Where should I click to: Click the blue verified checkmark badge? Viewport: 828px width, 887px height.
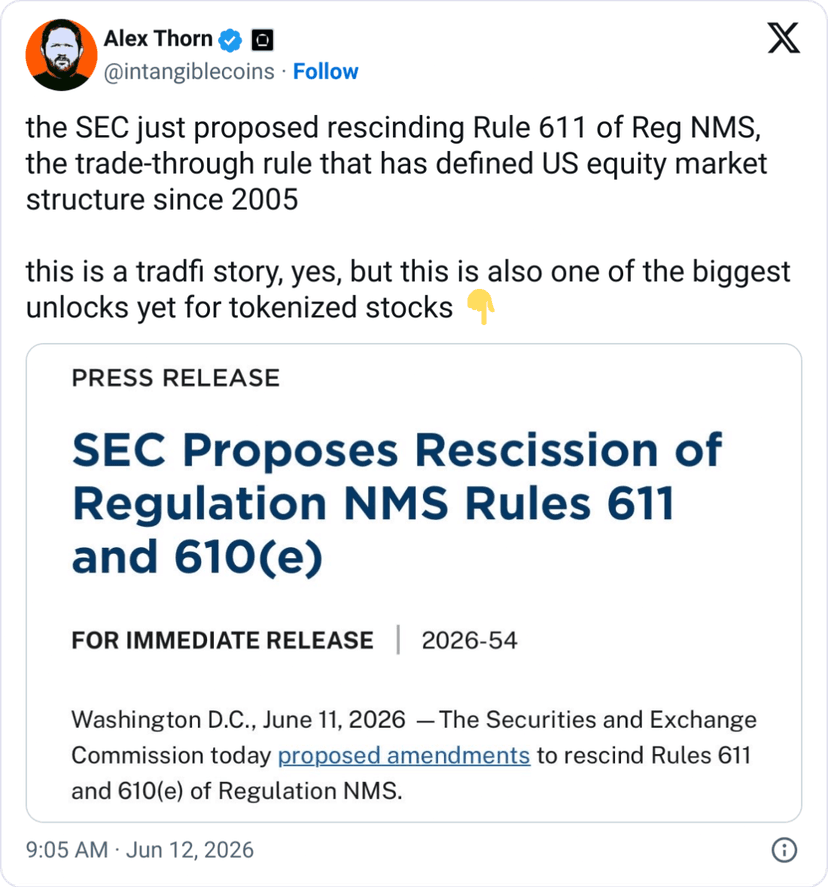click(x=230, y=40)
